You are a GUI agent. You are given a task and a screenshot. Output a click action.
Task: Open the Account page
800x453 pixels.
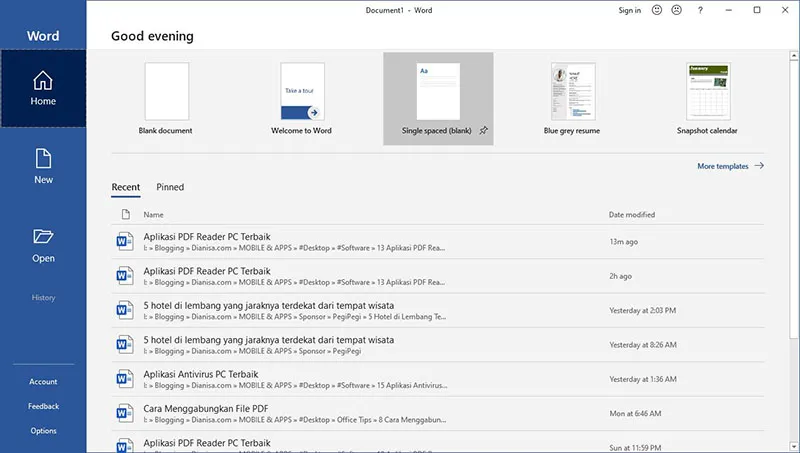(x=43, y=381)
